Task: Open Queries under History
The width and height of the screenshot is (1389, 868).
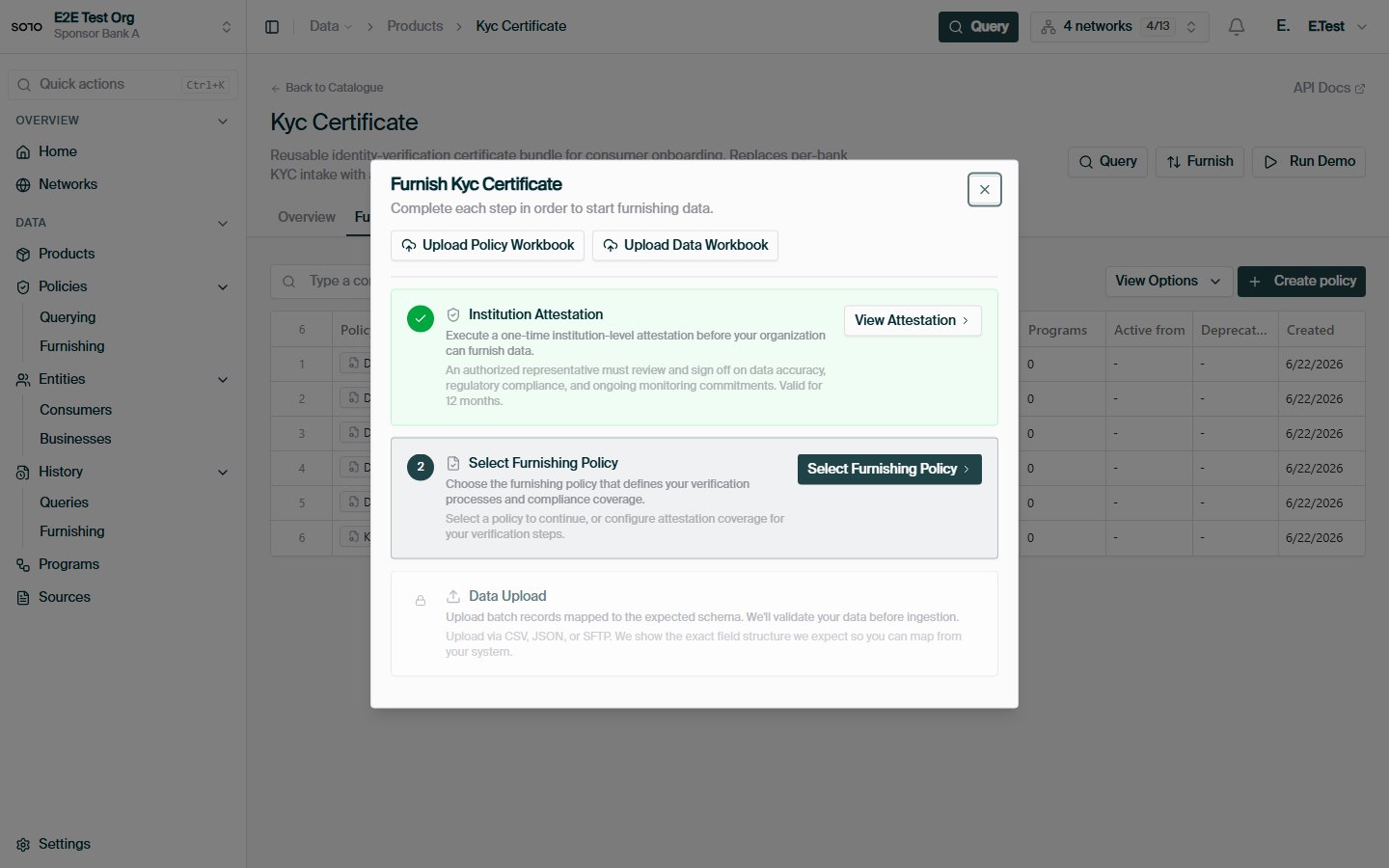Action: [x=64, y=502]
